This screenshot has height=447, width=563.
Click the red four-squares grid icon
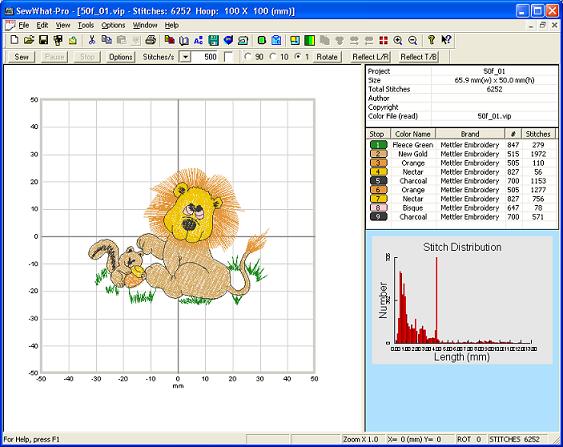point(383,40)
